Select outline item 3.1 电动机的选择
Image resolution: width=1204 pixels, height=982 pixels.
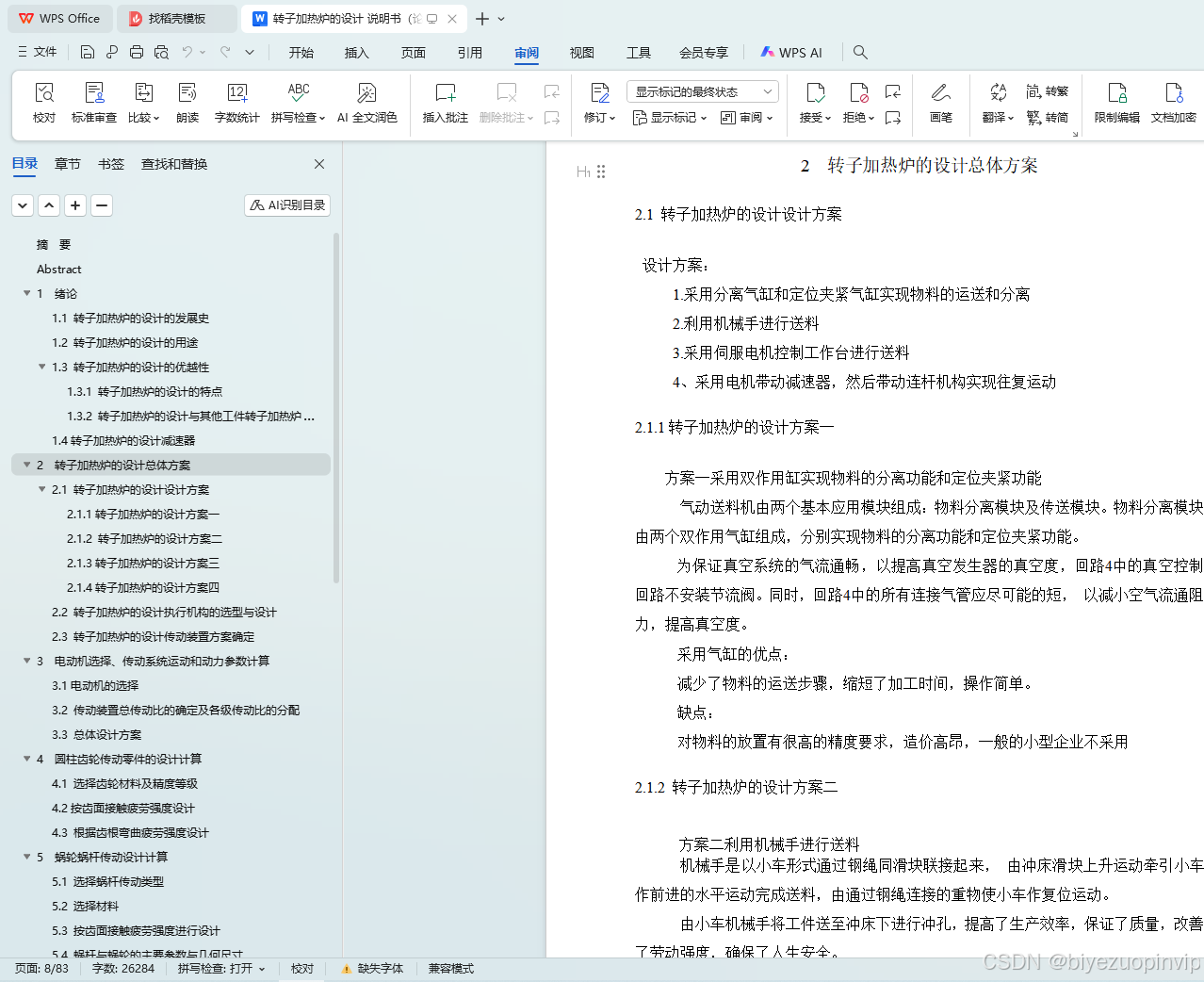coord(95,685)
